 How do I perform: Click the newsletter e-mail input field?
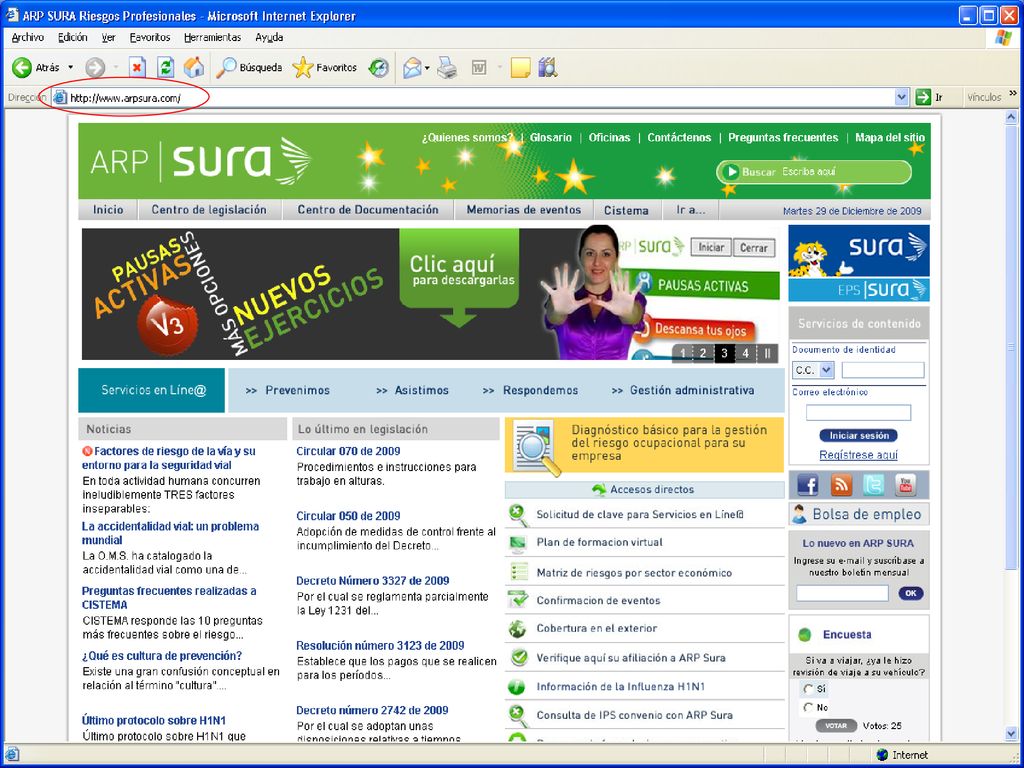pos(842,593)
